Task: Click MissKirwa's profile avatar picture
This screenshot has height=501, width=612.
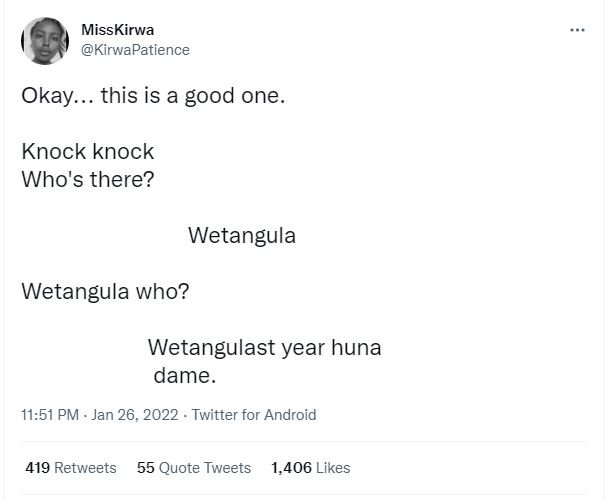Action: point(45,42)
